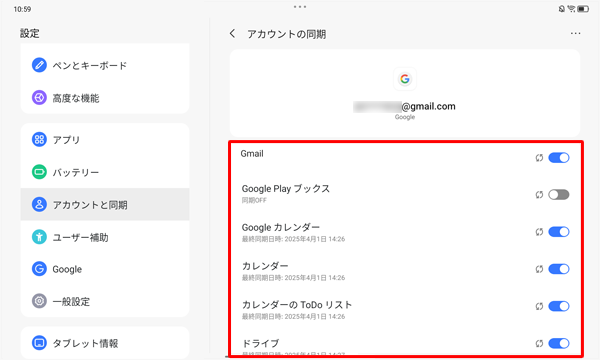
Task: Tap the Google カレンダー label
Action: [281, 227]
